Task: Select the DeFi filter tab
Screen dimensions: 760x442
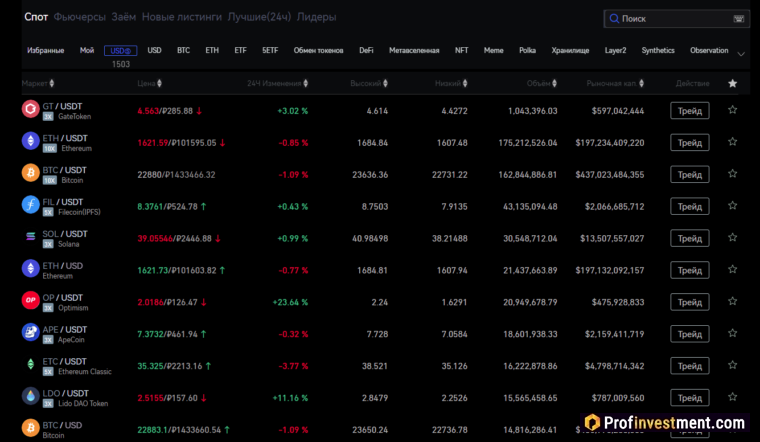Action: pos(366,50)
